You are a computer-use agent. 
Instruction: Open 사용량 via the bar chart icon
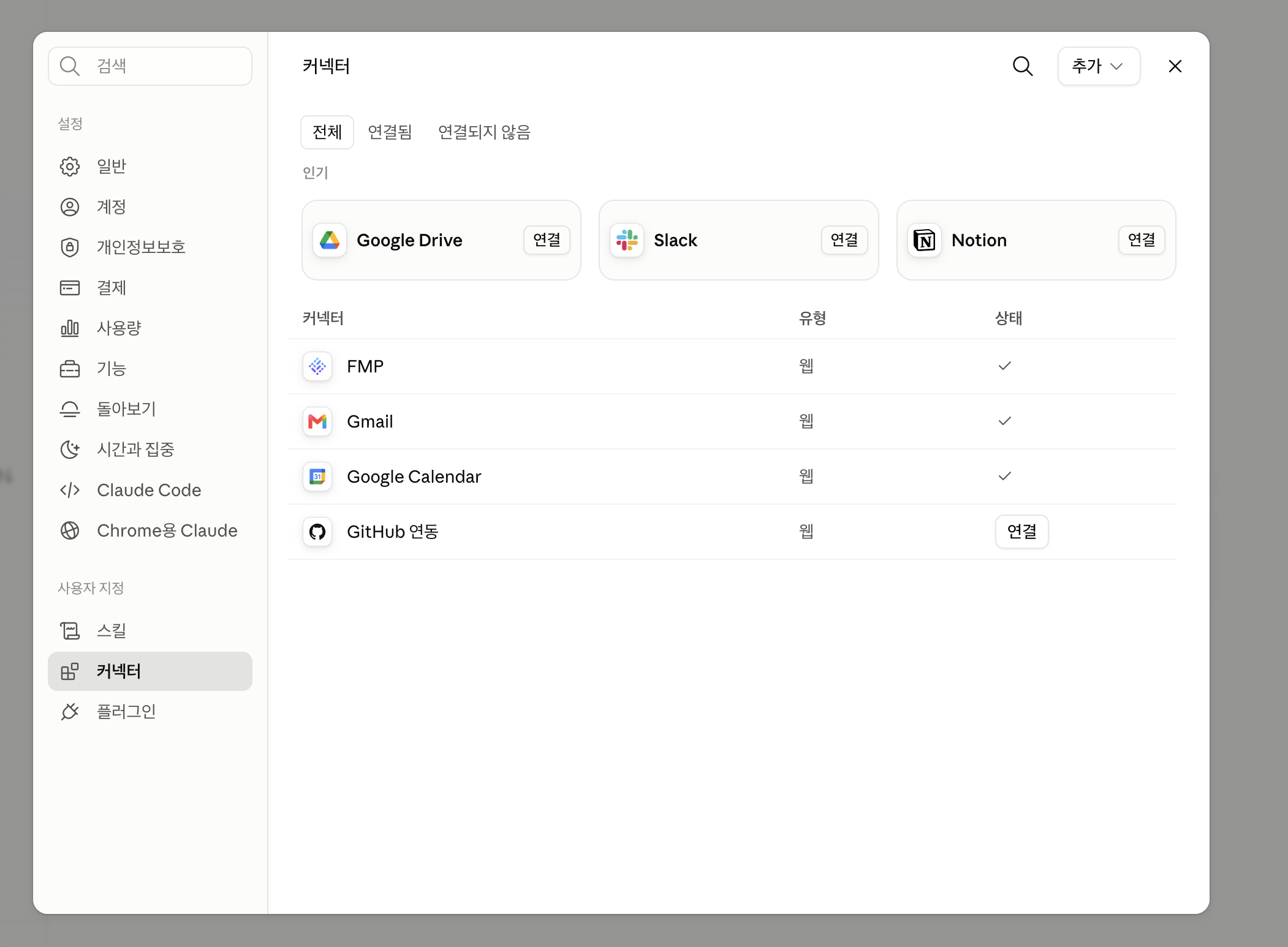[x=70, y=328]
